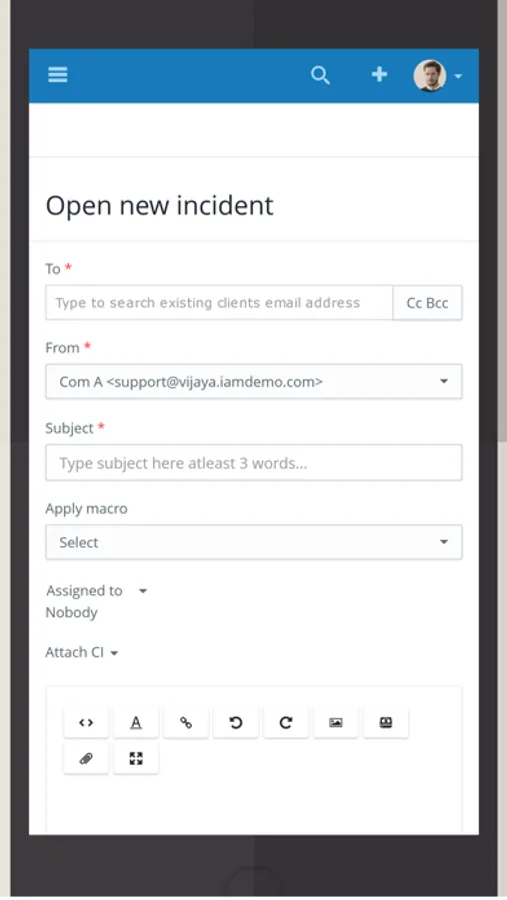The height and width of the screenshot is (900, 507).
Task: Toggle fullscreen editor mode
Action: point(136,759)
